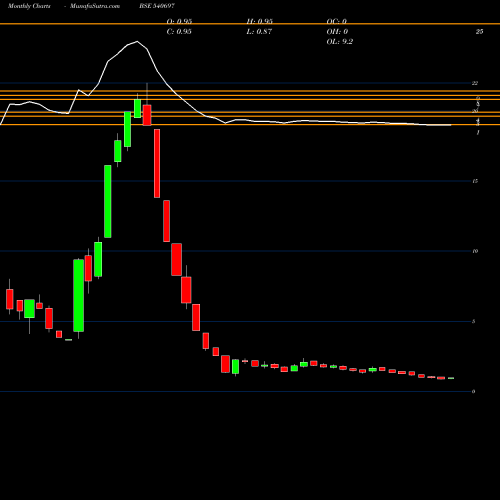Click the 'BSE 540697' symbol text
Screen dimensions: 500x500
coord(157,6)
